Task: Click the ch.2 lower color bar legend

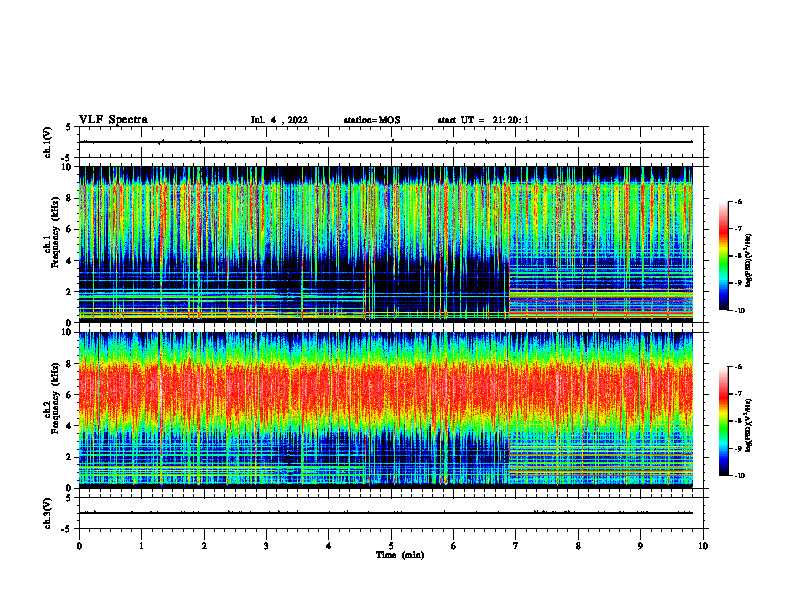Action: [723, 421]
